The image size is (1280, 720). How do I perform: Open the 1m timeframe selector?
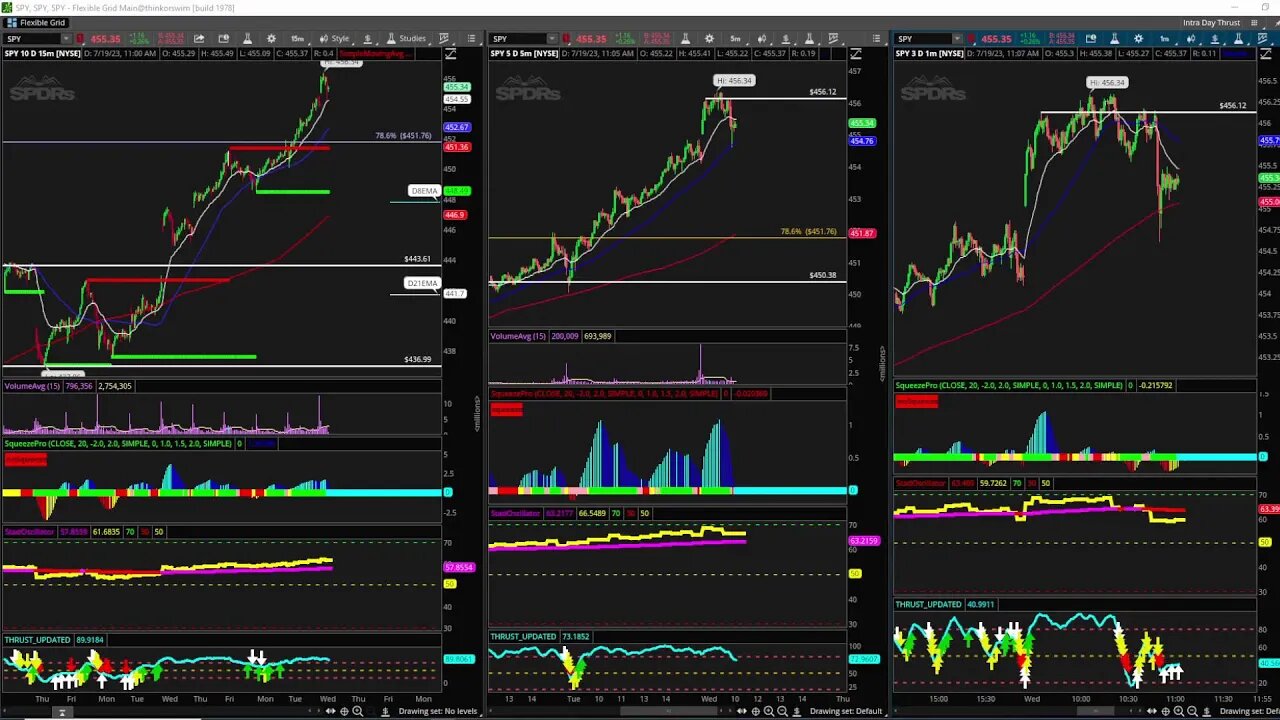pos(1164,38)
